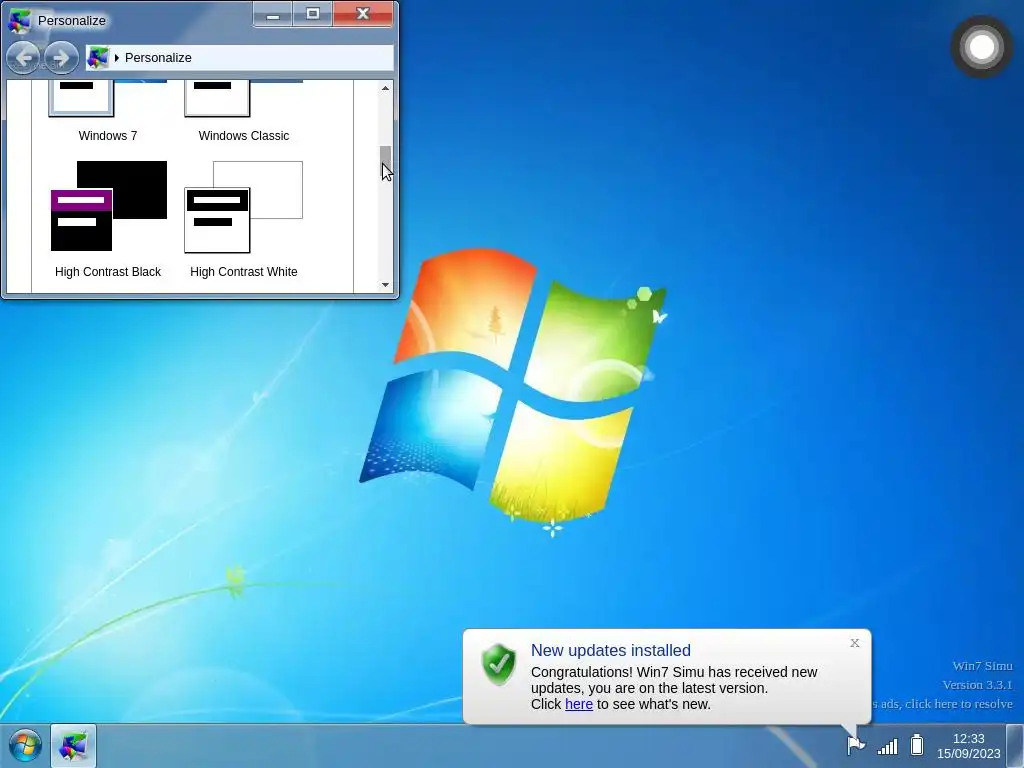Click the 'Windows 7' theme label
Image resolution: width=1024 pixels, height=768 pixels.
(108, 136)
